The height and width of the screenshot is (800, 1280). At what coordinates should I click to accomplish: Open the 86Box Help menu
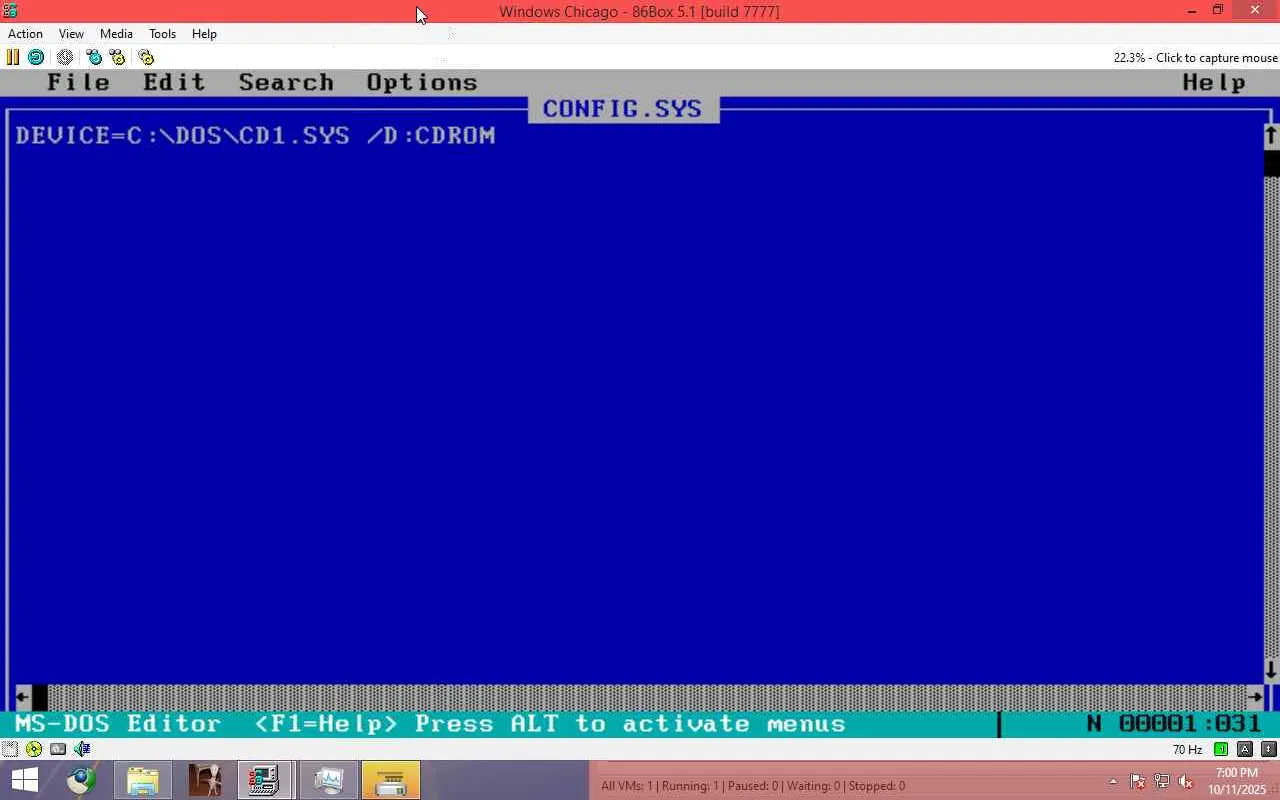click(x=204, y=33)
